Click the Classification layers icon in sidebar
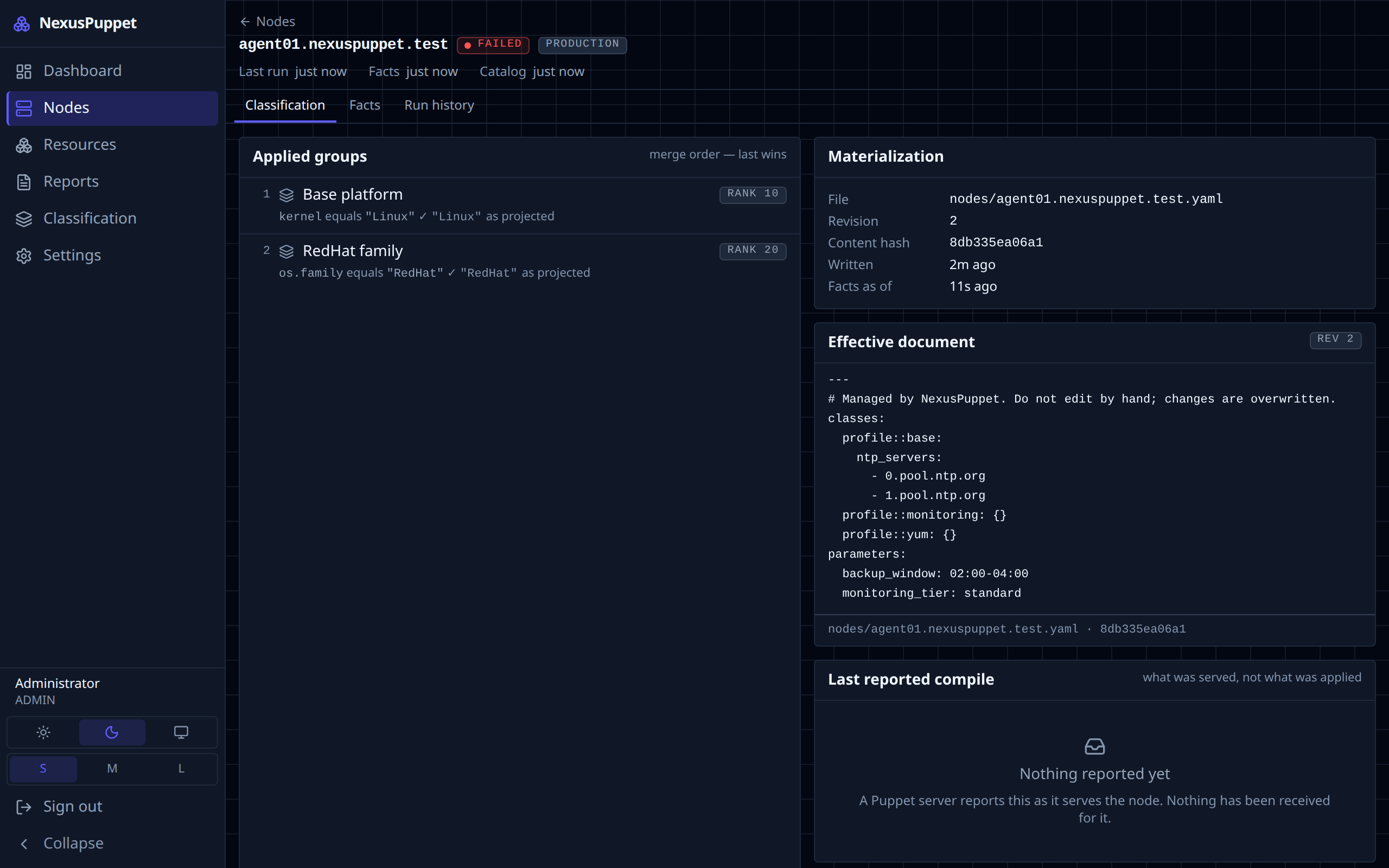 coord(23,219)
